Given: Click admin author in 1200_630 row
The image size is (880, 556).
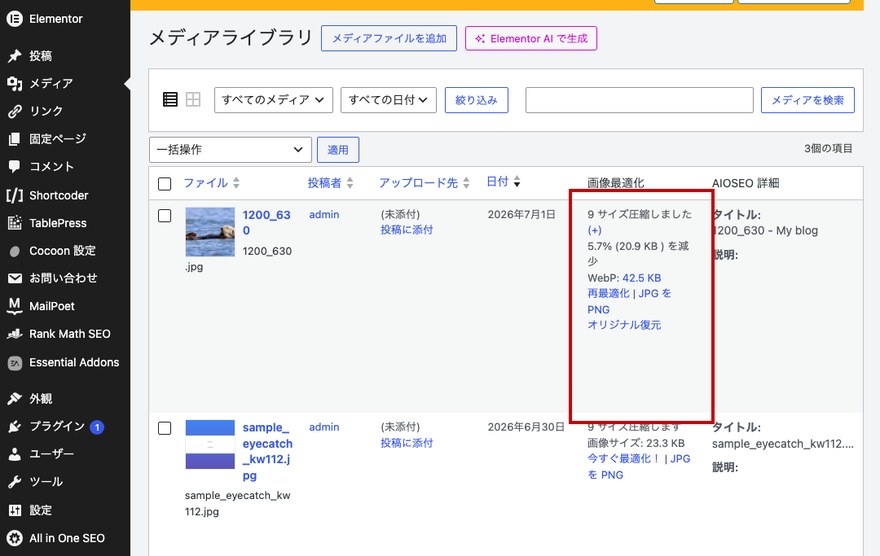Looking at the screenshot, I should [324, 214].
